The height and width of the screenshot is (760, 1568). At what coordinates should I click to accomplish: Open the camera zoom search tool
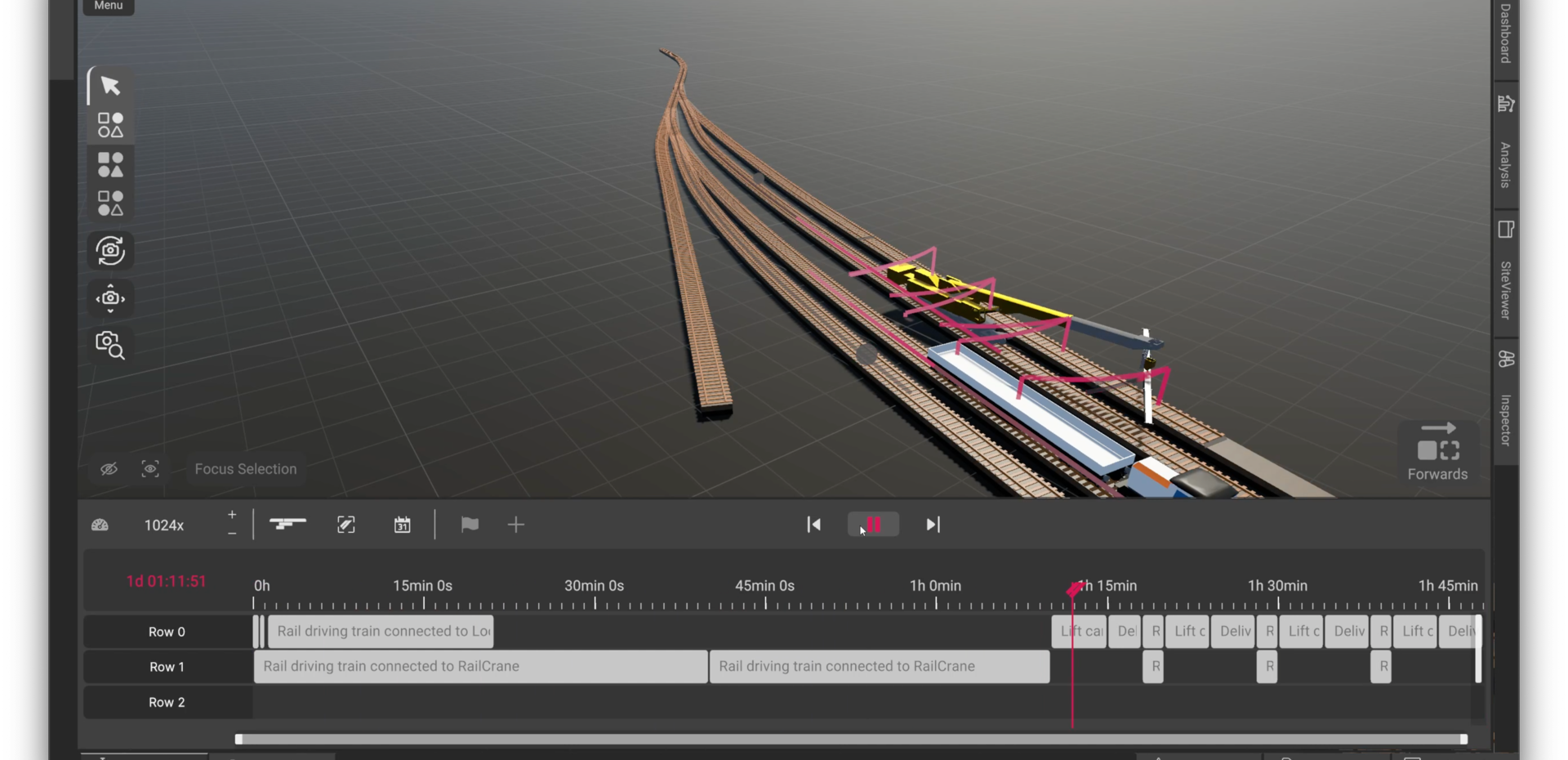pyautogui.click(x=110, y=346)
